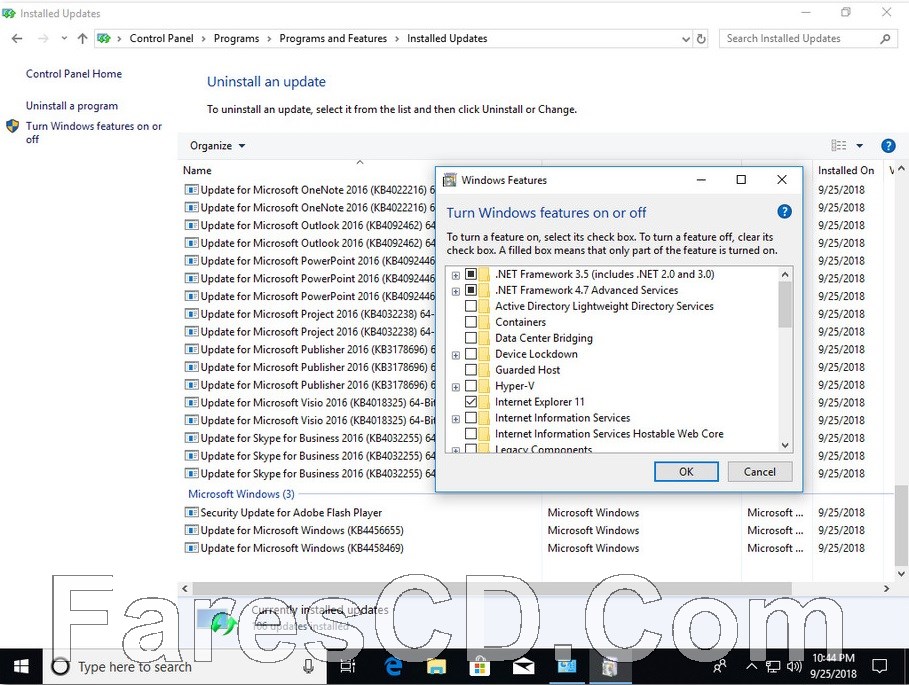Screen dimensions: 909x685
Task: Toggle .NET Framework 4.7 Advanced Services checkbox
Action: (x=471, y=290)
